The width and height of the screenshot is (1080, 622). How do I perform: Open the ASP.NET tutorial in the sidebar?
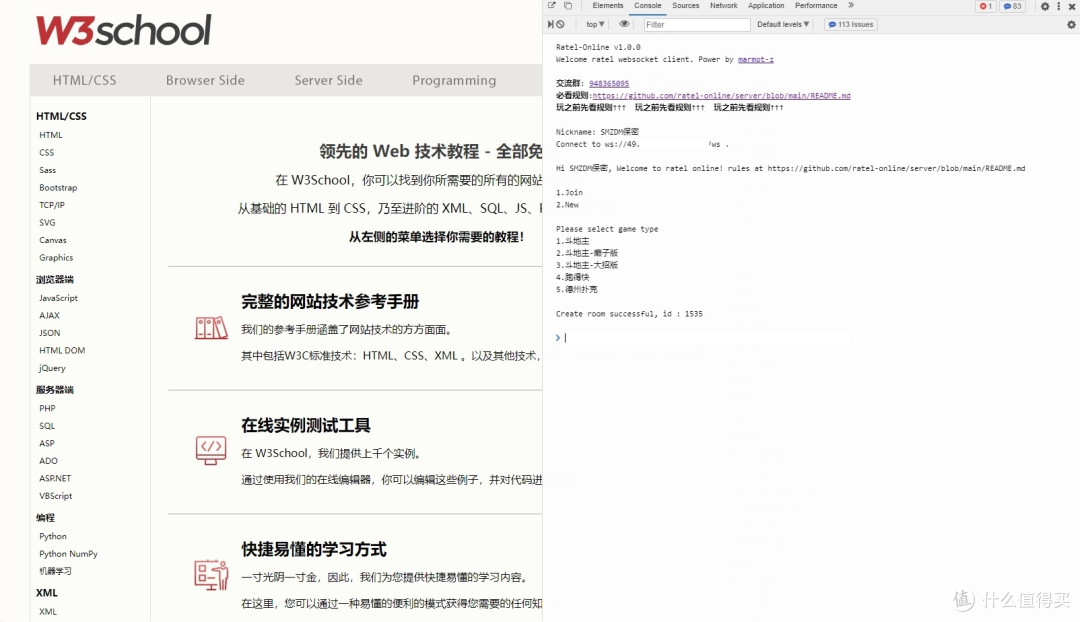(x=55, y=479)
